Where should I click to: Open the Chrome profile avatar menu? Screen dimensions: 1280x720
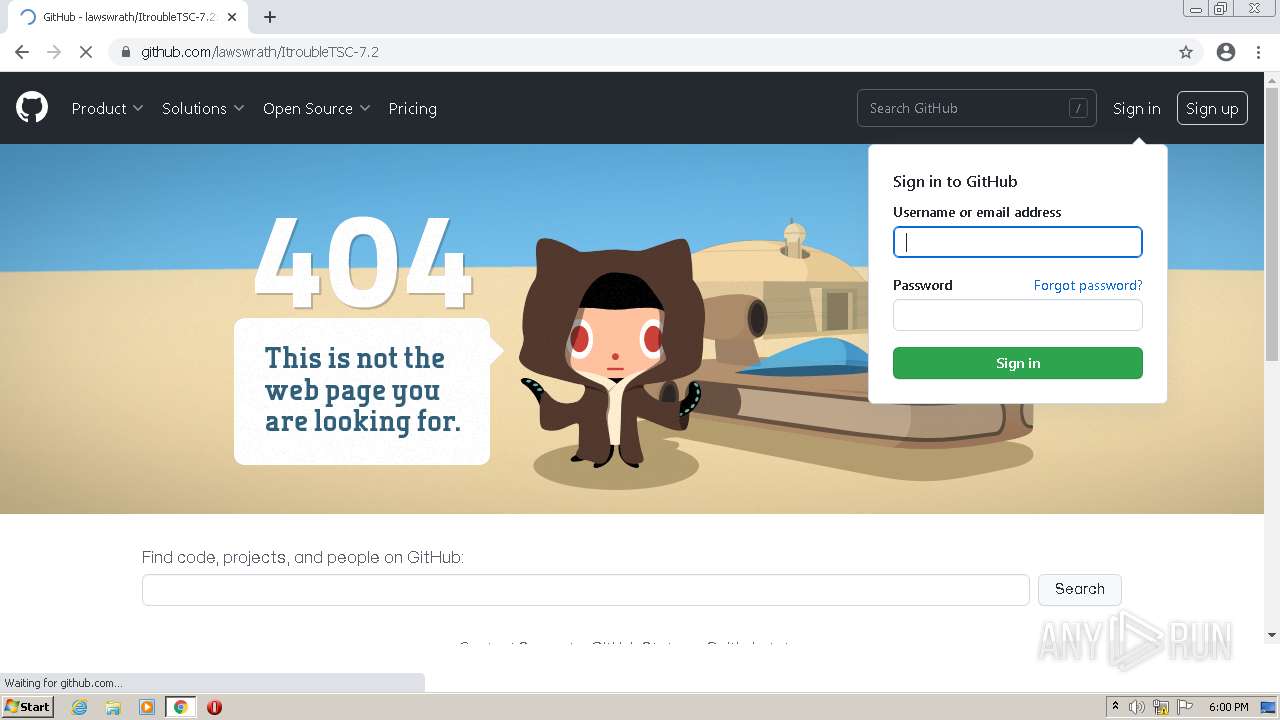[x=1226, y=52]
